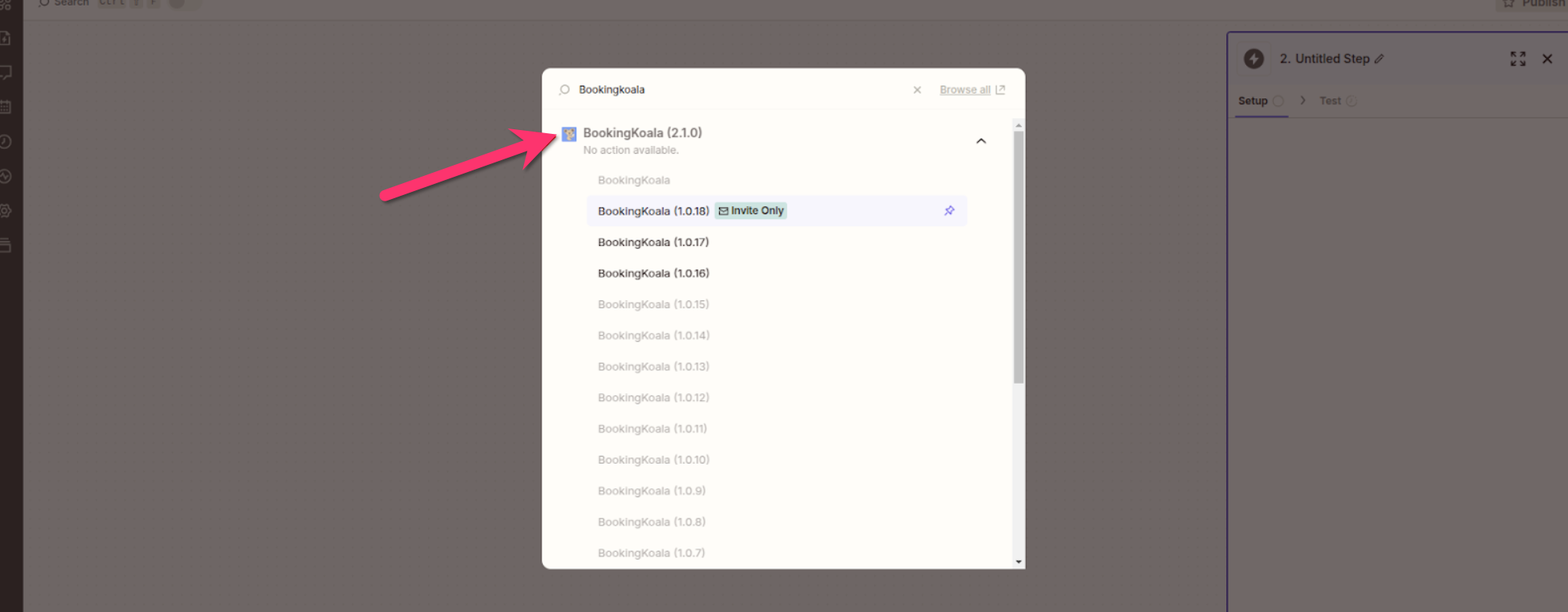Open the history clock icon in left sidebar
This screenshot has height=612, width=1568.
click(x=6, y=142)
